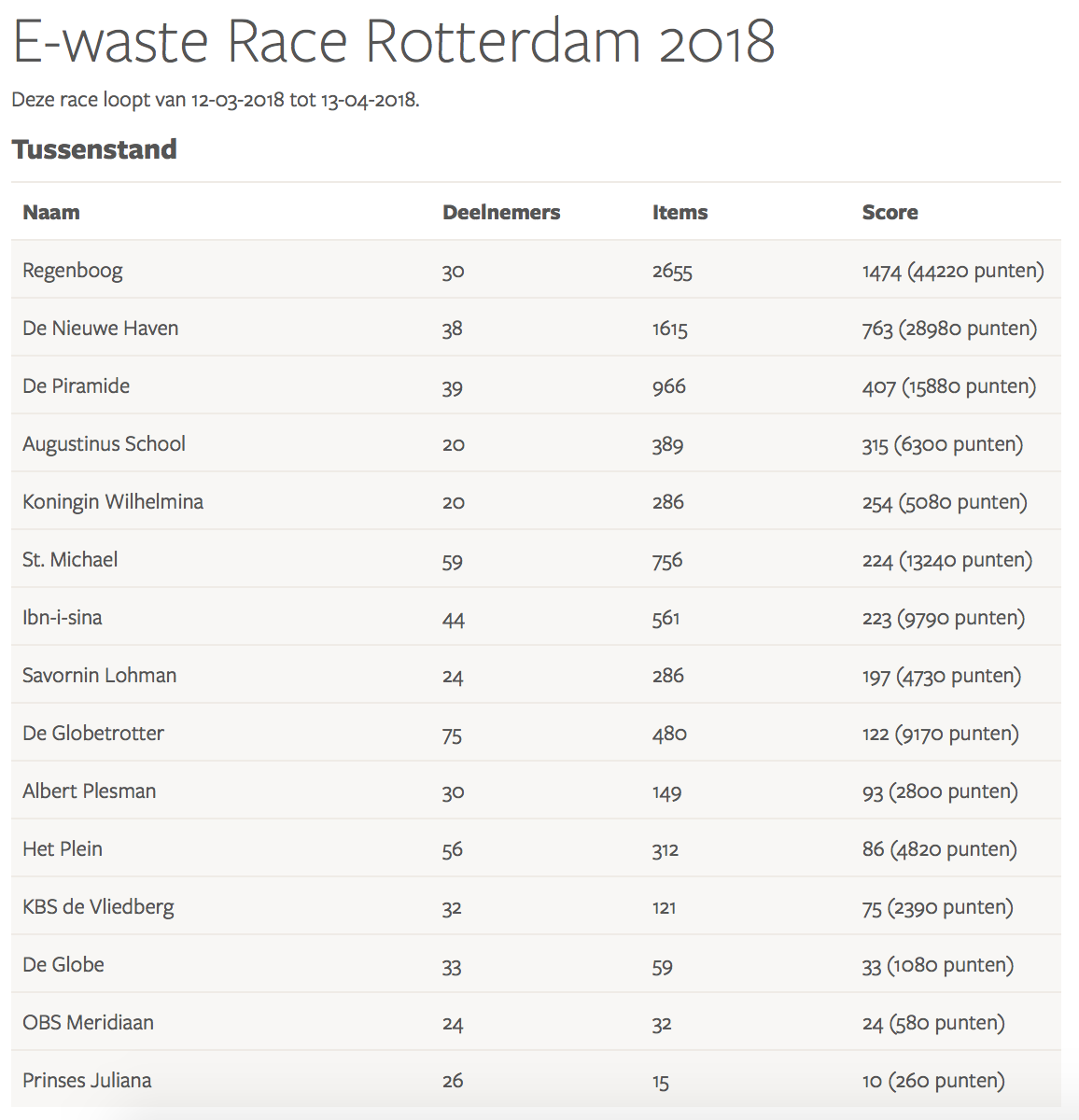Click the Score column header
1079x1120 pixels.
point(890,213)
